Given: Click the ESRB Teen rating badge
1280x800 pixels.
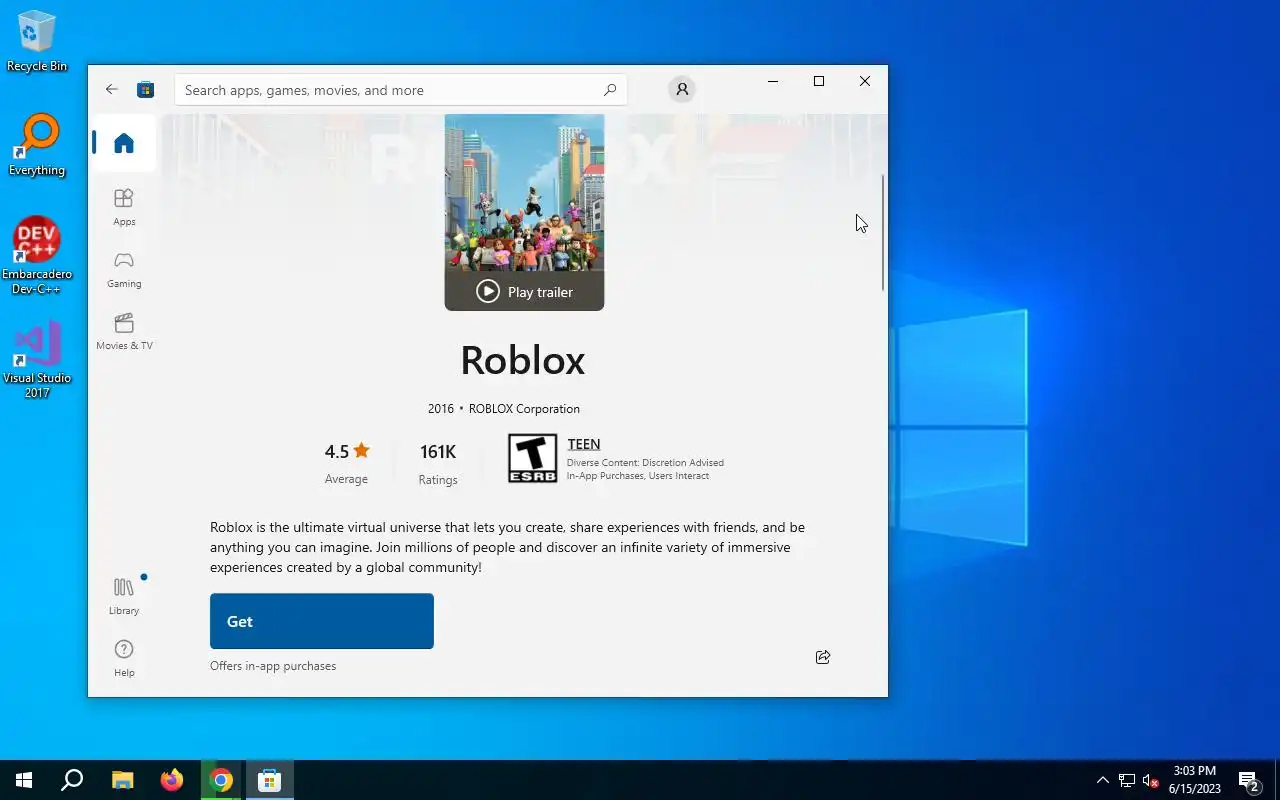Looking at the screenshot, I should (532, 458).
